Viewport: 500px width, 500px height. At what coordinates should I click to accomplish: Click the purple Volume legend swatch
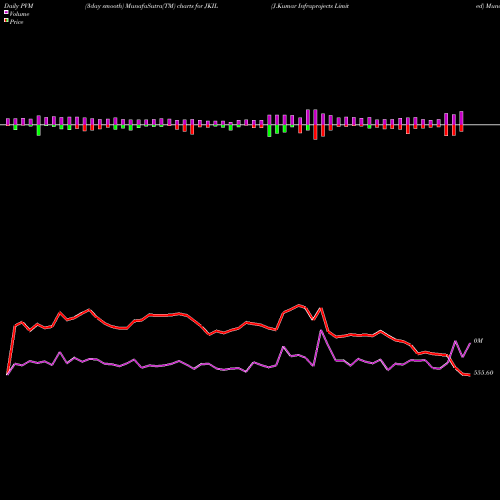point(6,13)
